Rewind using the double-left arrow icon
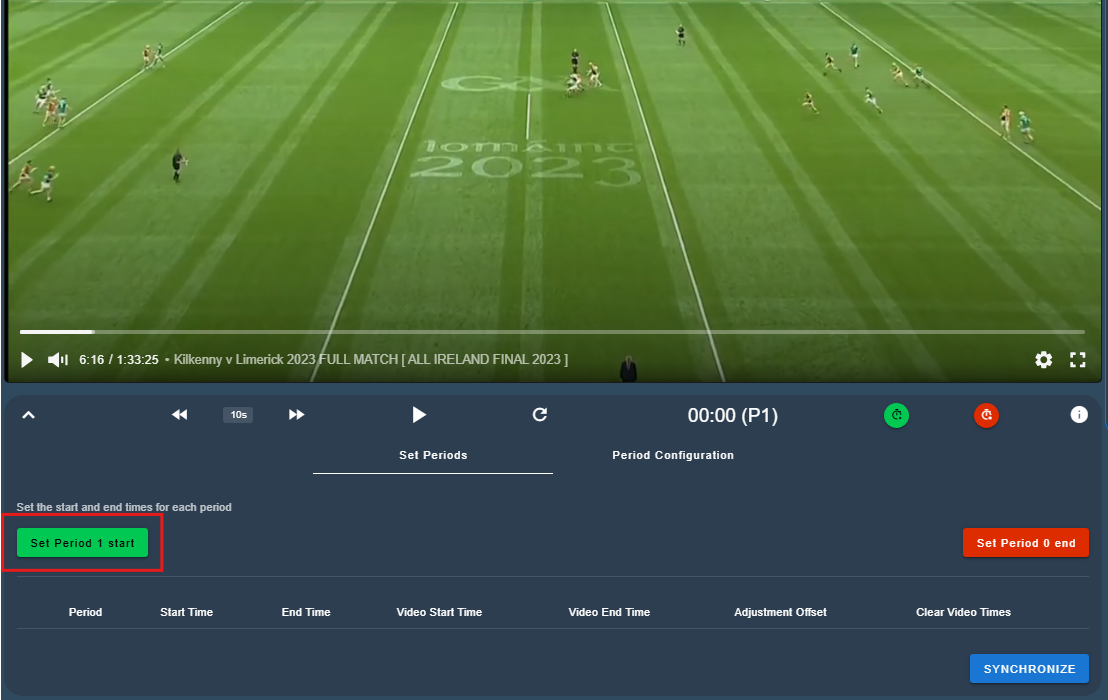Viewport: 1108px width, 700px height. click(180, 415)
